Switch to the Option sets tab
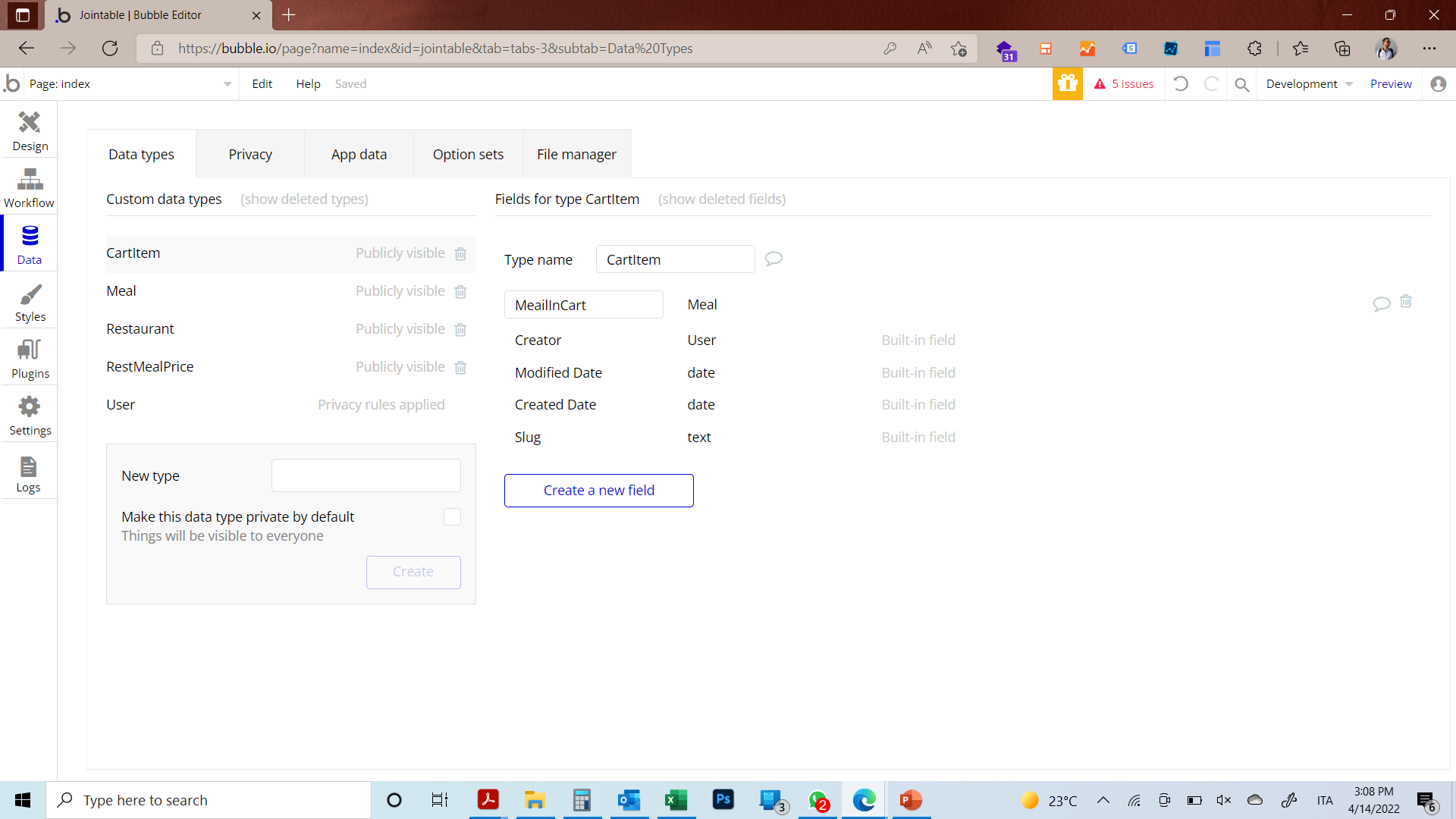This screenshot has width=1456, height=819. [x=468, y=155]
